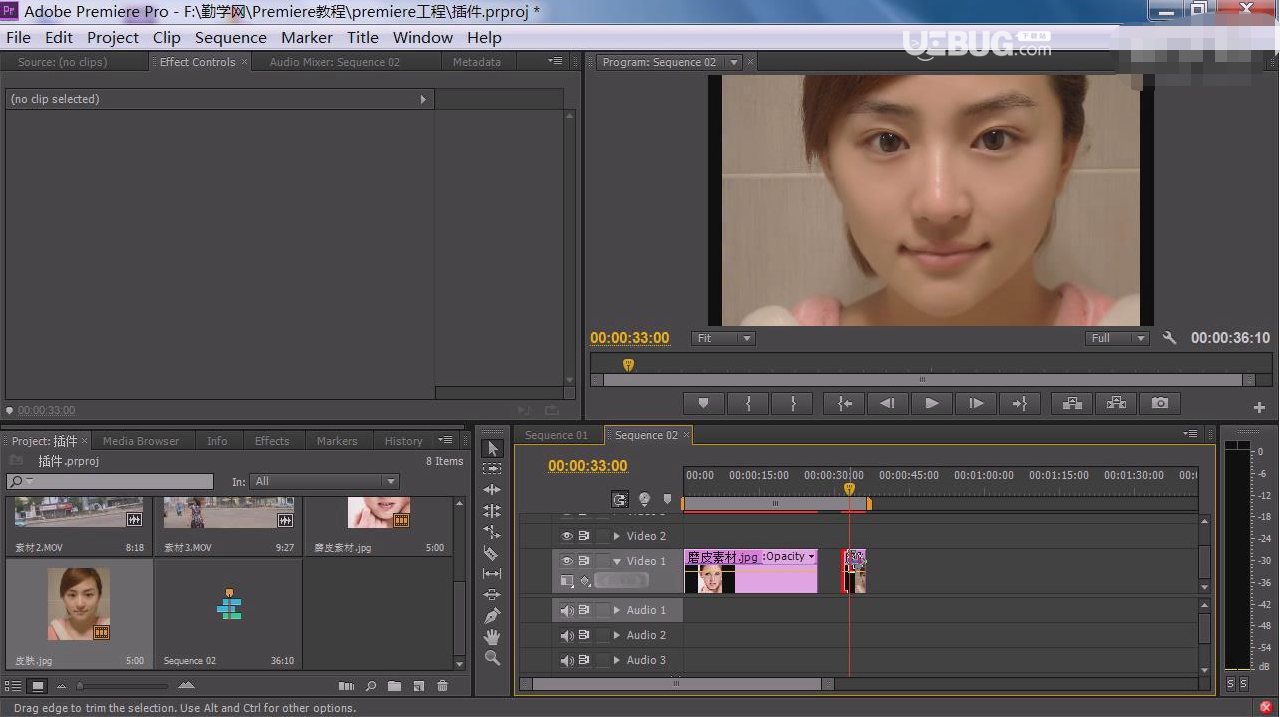Toggle sync lock on Audio 2
This screenshot has height=717, width=1280.
[584, 635]
